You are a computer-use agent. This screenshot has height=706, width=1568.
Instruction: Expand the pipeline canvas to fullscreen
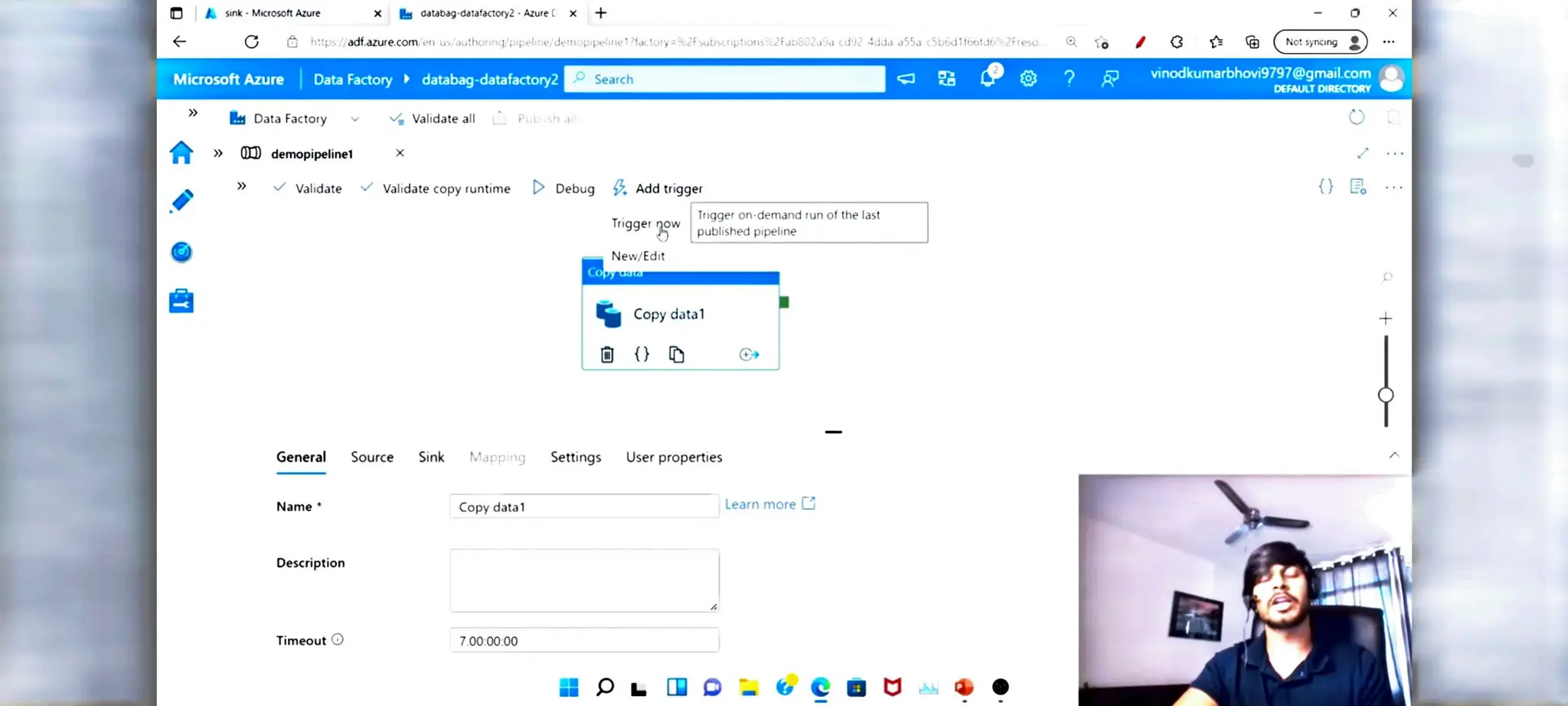click(x=1363, y=153)
